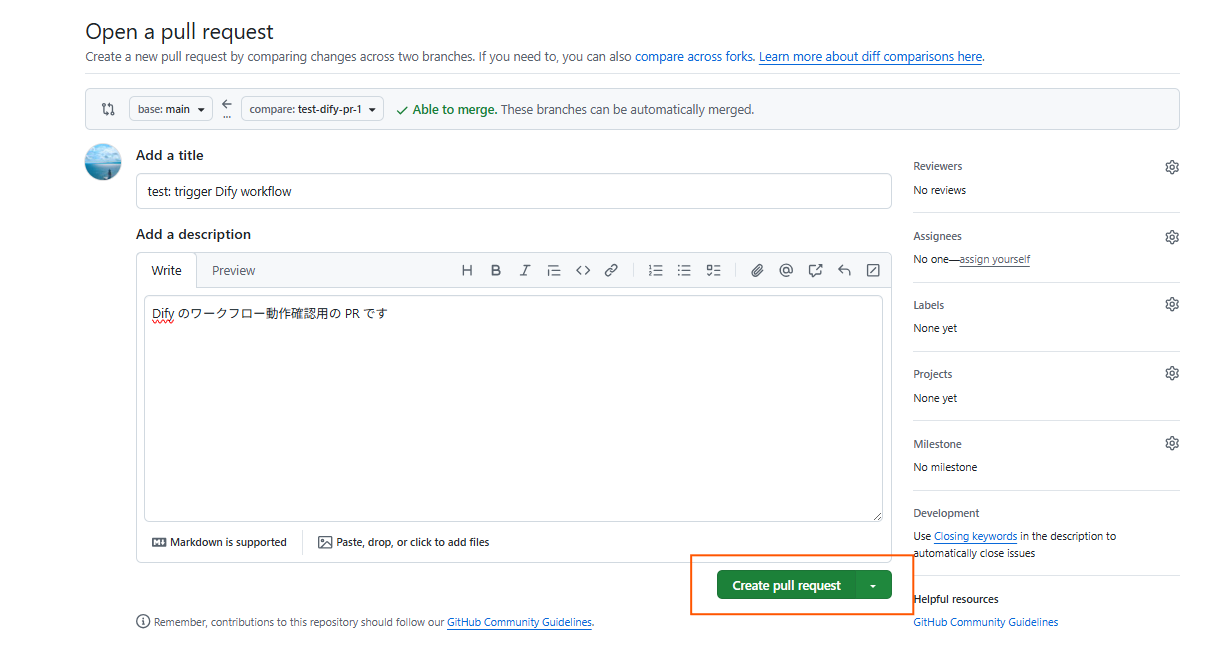Open Milestone gear settings
This screenshot has height=662, width=1232.
(x=1172, y=443)
